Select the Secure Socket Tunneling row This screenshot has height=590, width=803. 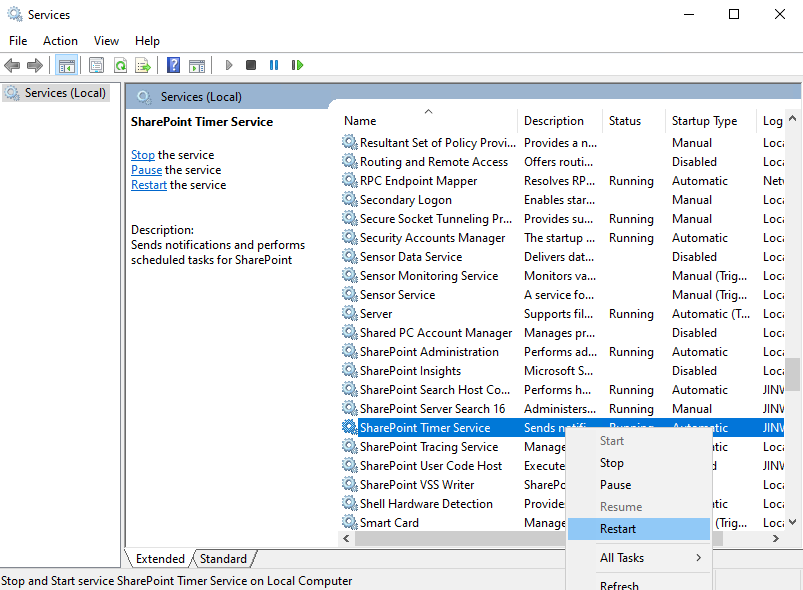(562, 218)
